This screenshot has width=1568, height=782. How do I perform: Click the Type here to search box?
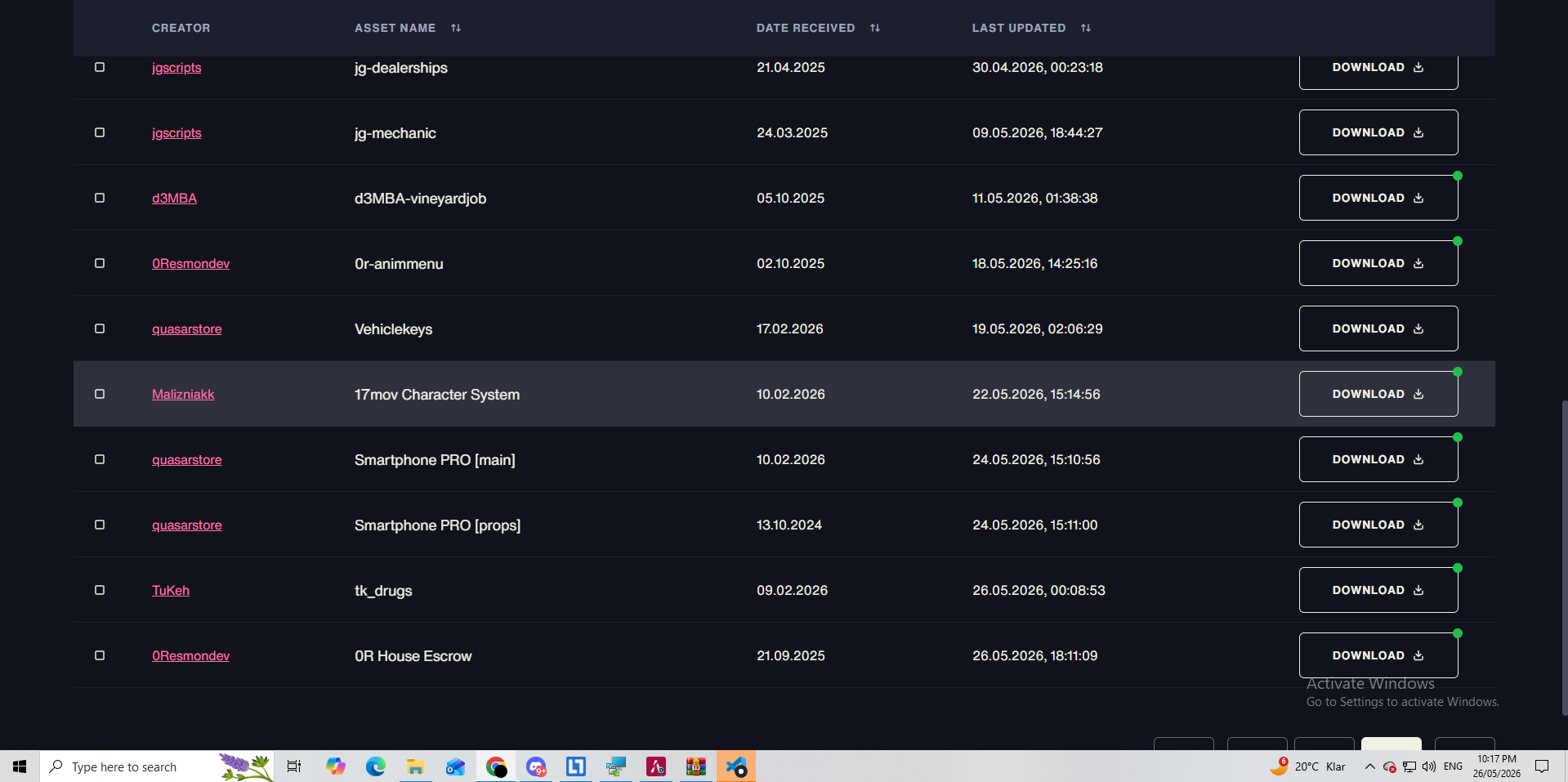(157, 766)
